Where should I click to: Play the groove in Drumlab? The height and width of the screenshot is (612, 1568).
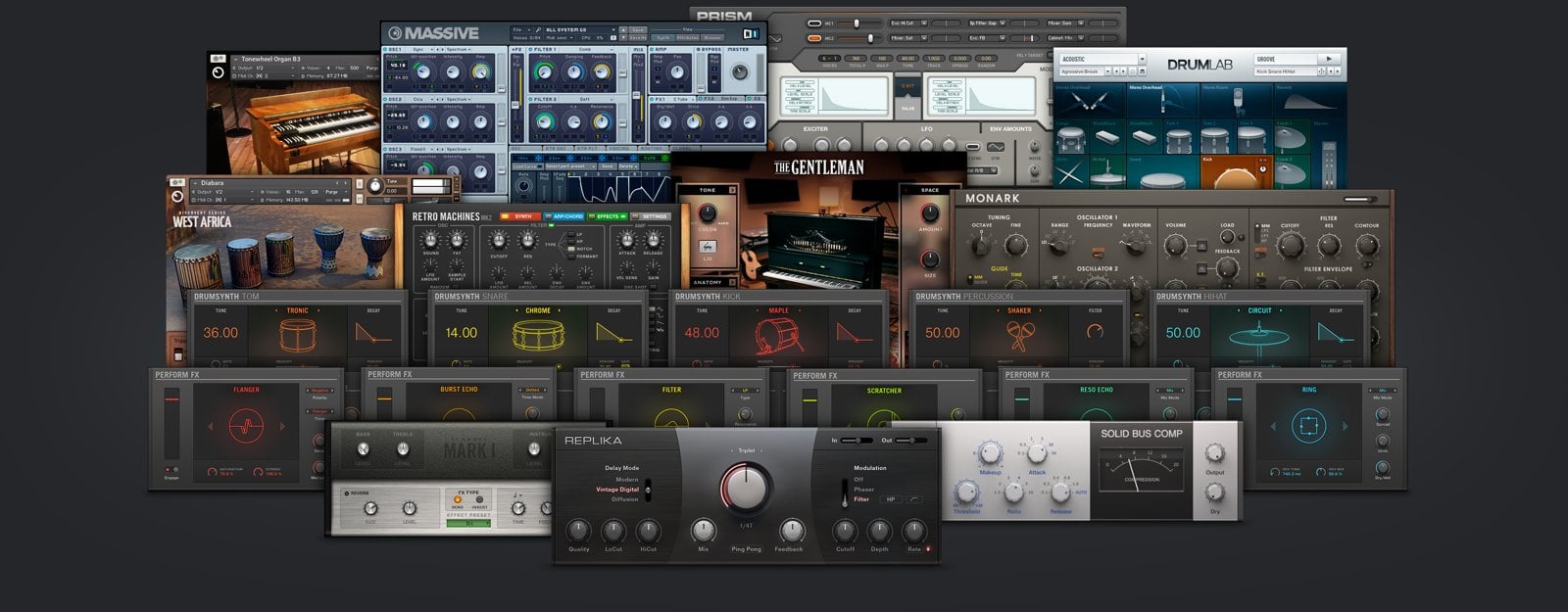tap(1329, 59)
